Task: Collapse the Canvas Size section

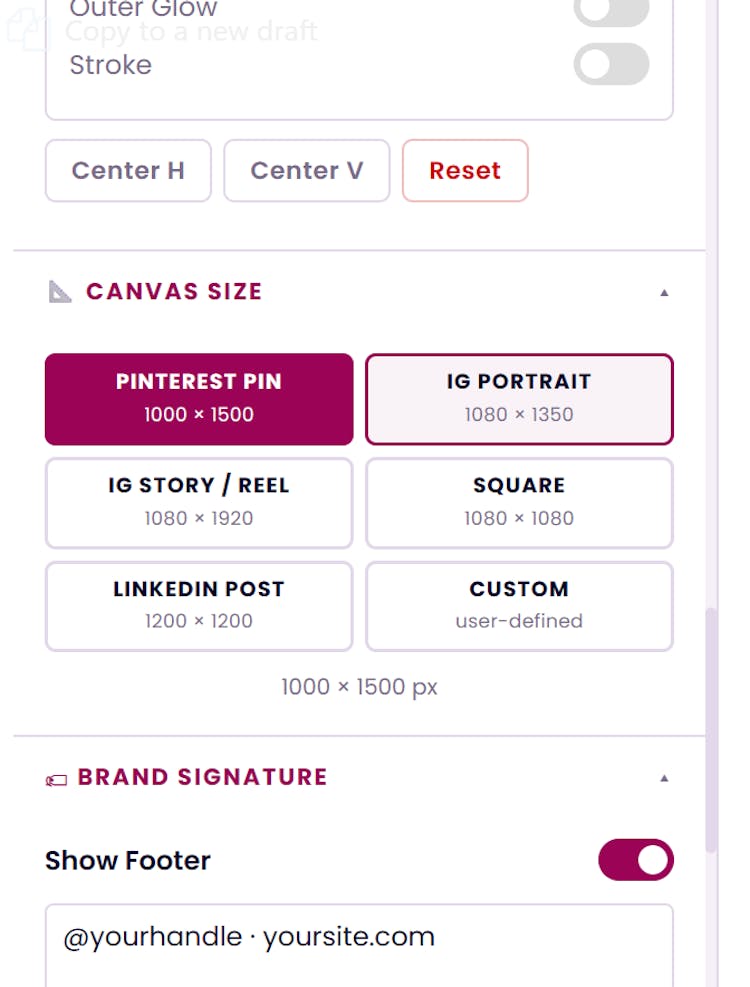Action: (664, 291)
